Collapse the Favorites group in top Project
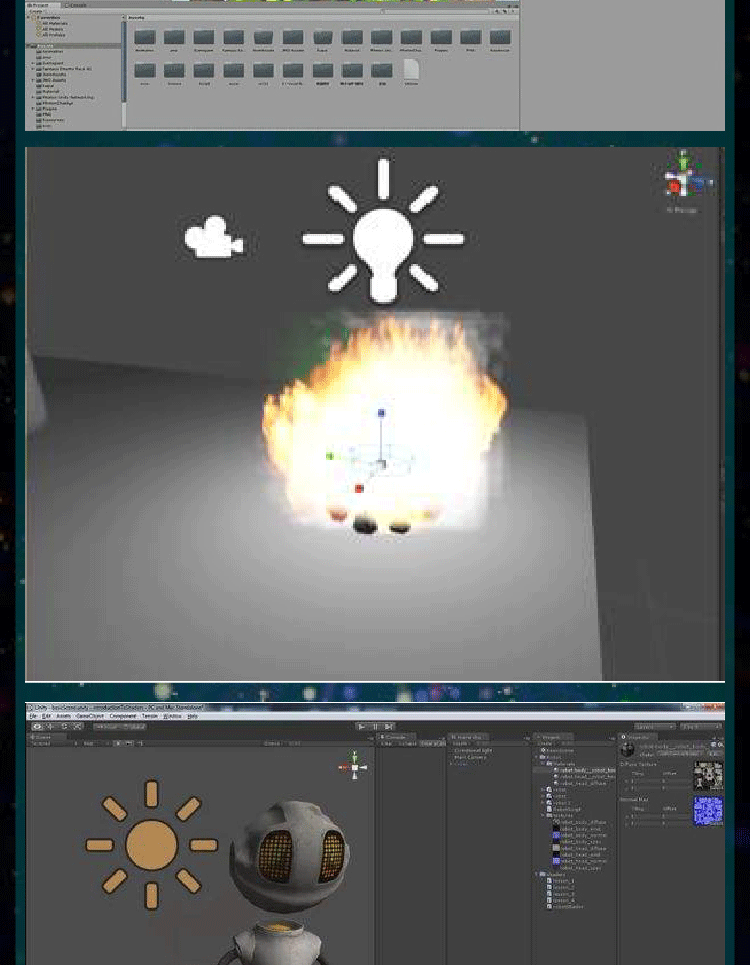The width and height of the screenshot is (750, 965). (x=28, y=17)
